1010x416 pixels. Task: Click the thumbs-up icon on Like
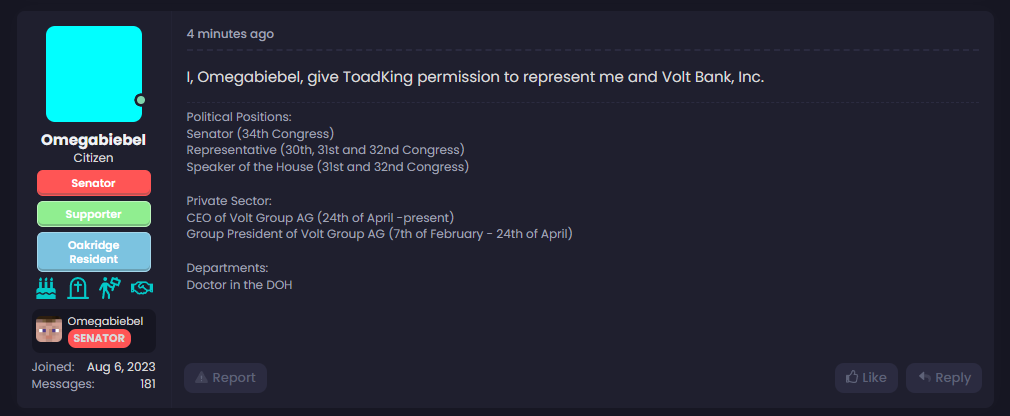coord(852,378)
